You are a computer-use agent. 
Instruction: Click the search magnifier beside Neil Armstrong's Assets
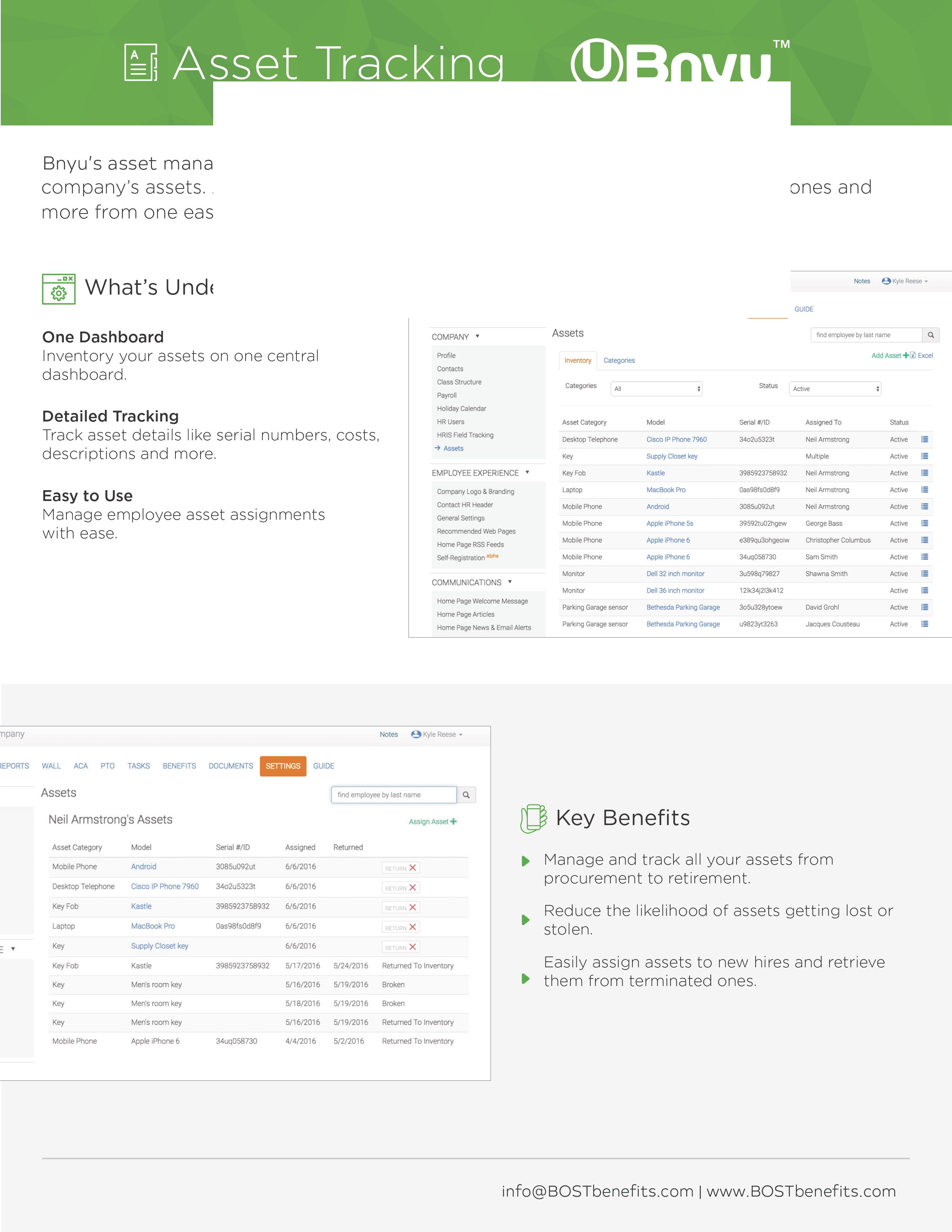[466, 795]
